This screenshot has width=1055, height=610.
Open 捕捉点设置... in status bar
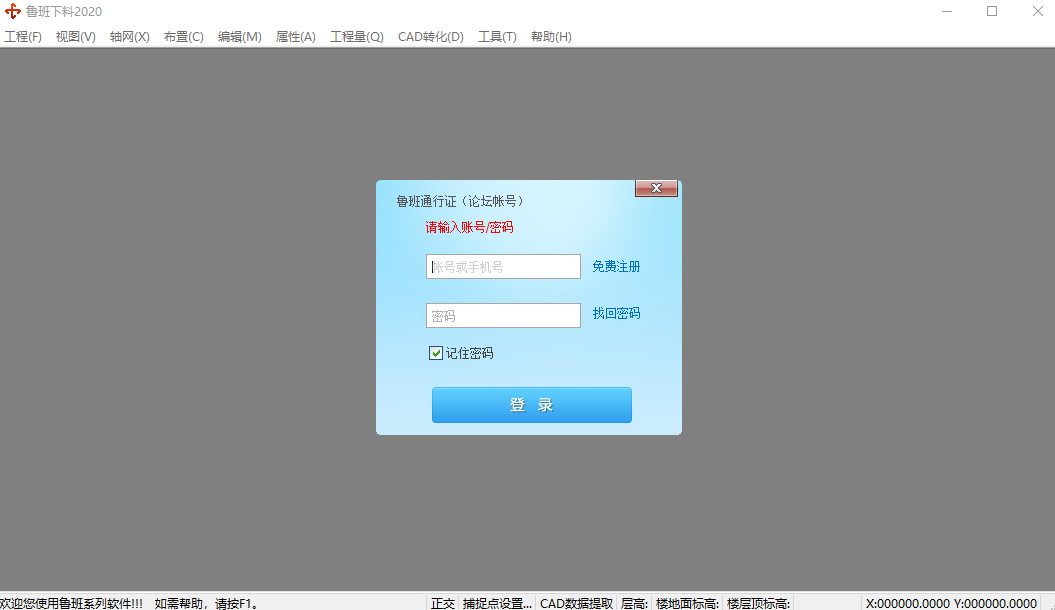[497, 603]
